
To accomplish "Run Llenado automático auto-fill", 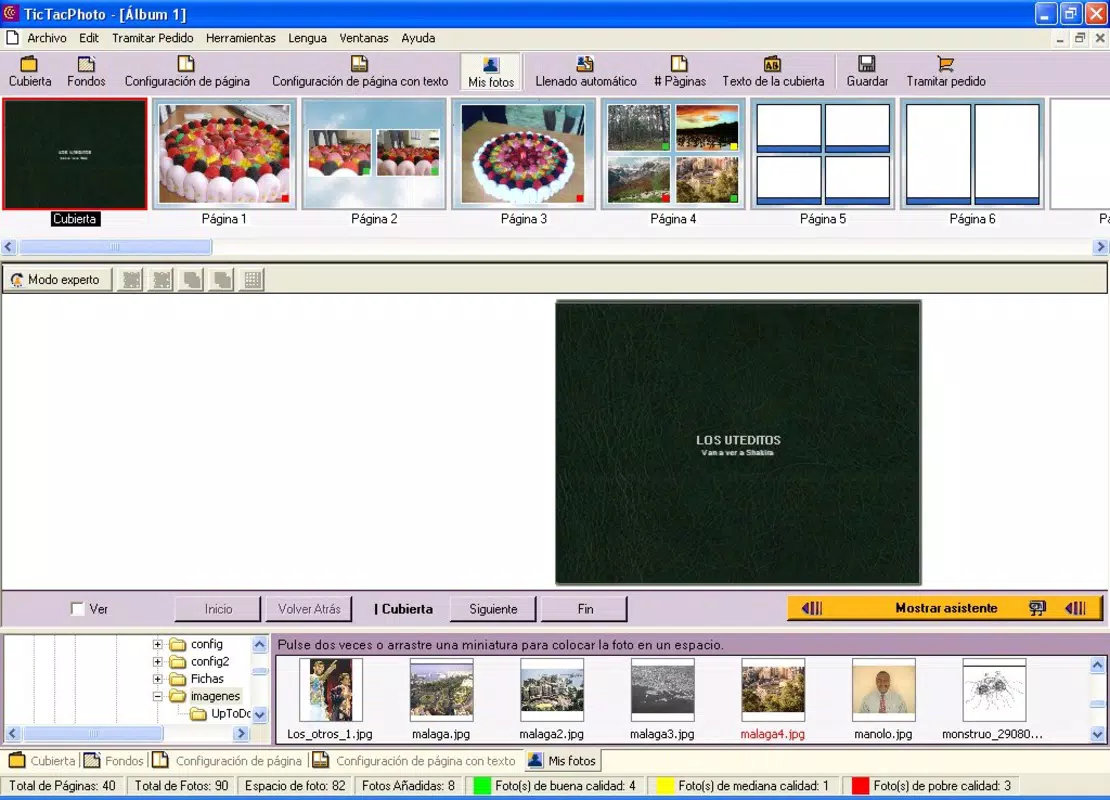I will [585, 72].
